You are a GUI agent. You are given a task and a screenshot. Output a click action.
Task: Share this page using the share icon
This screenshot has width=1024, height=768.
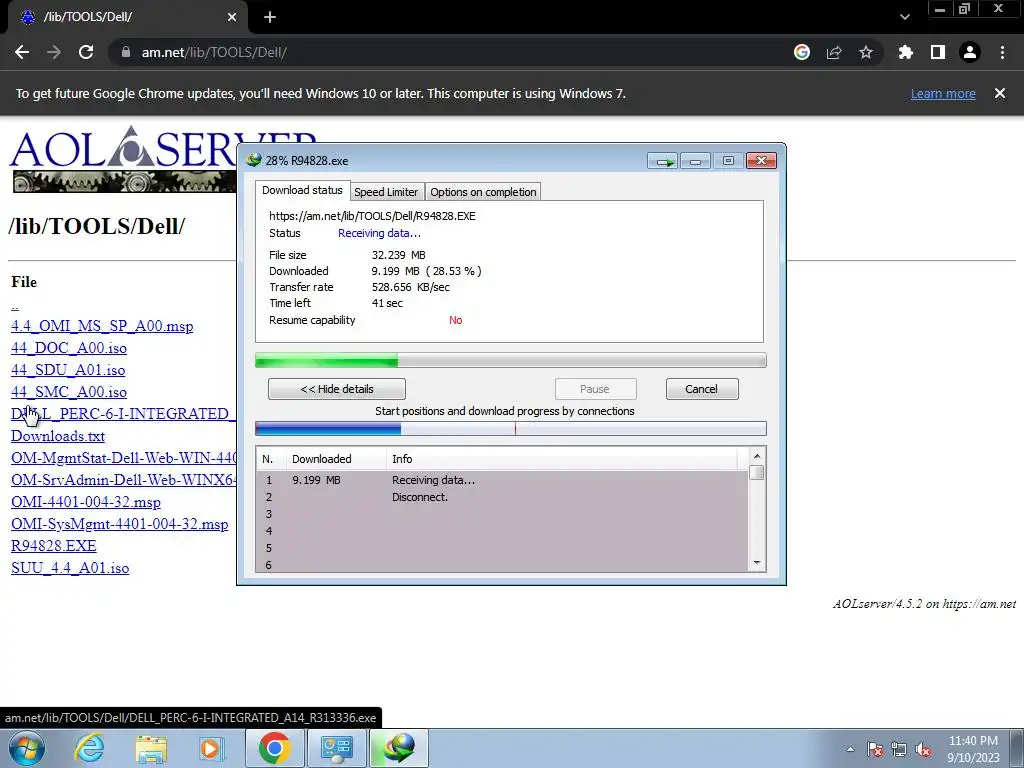point(834,52)
